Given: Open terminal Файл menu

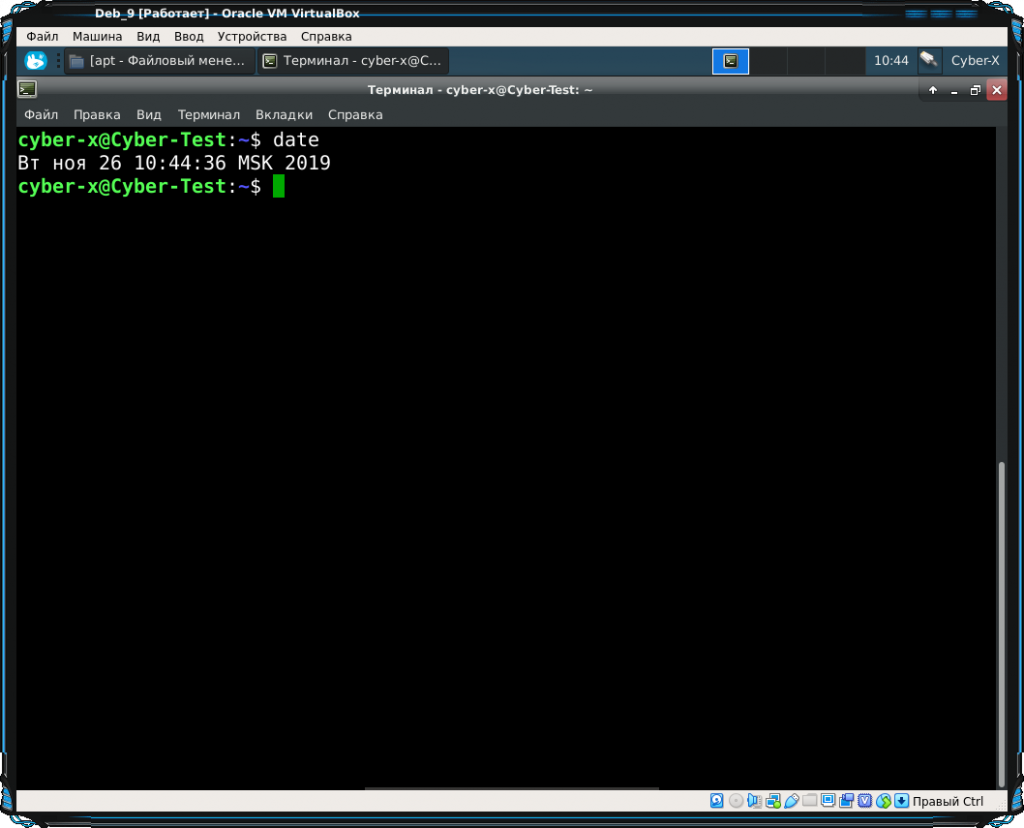Looking at the screenshot, I should click(x=41, y=115).
